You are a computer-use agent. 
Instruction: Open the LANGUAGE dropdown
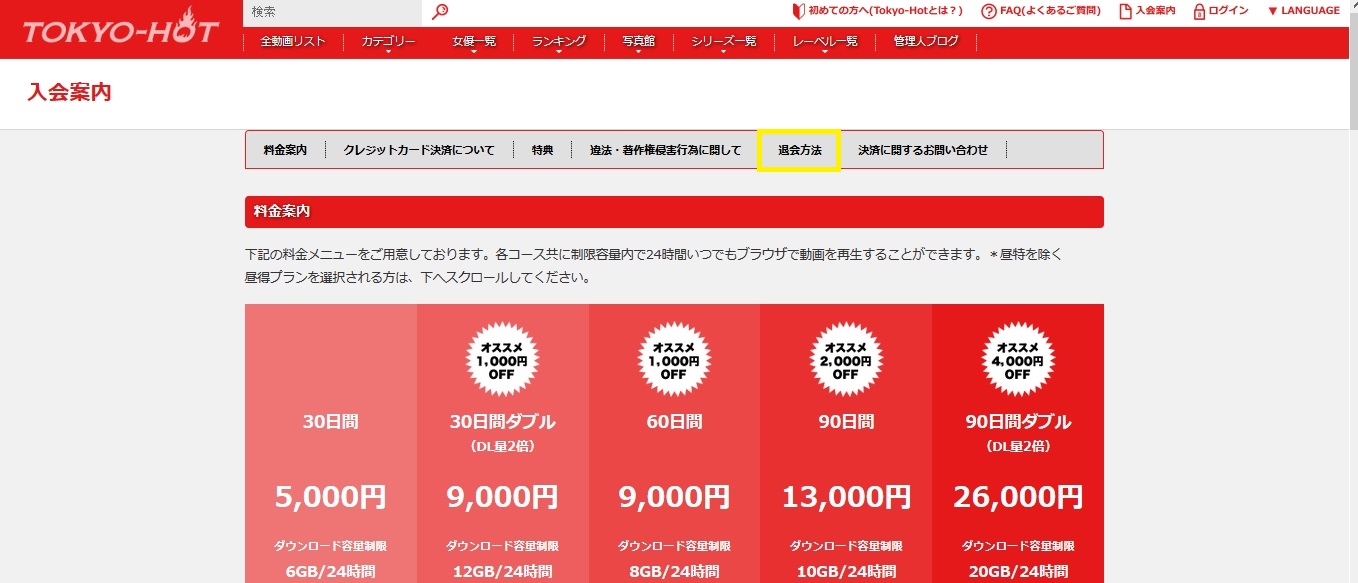tap(1303, 11)
